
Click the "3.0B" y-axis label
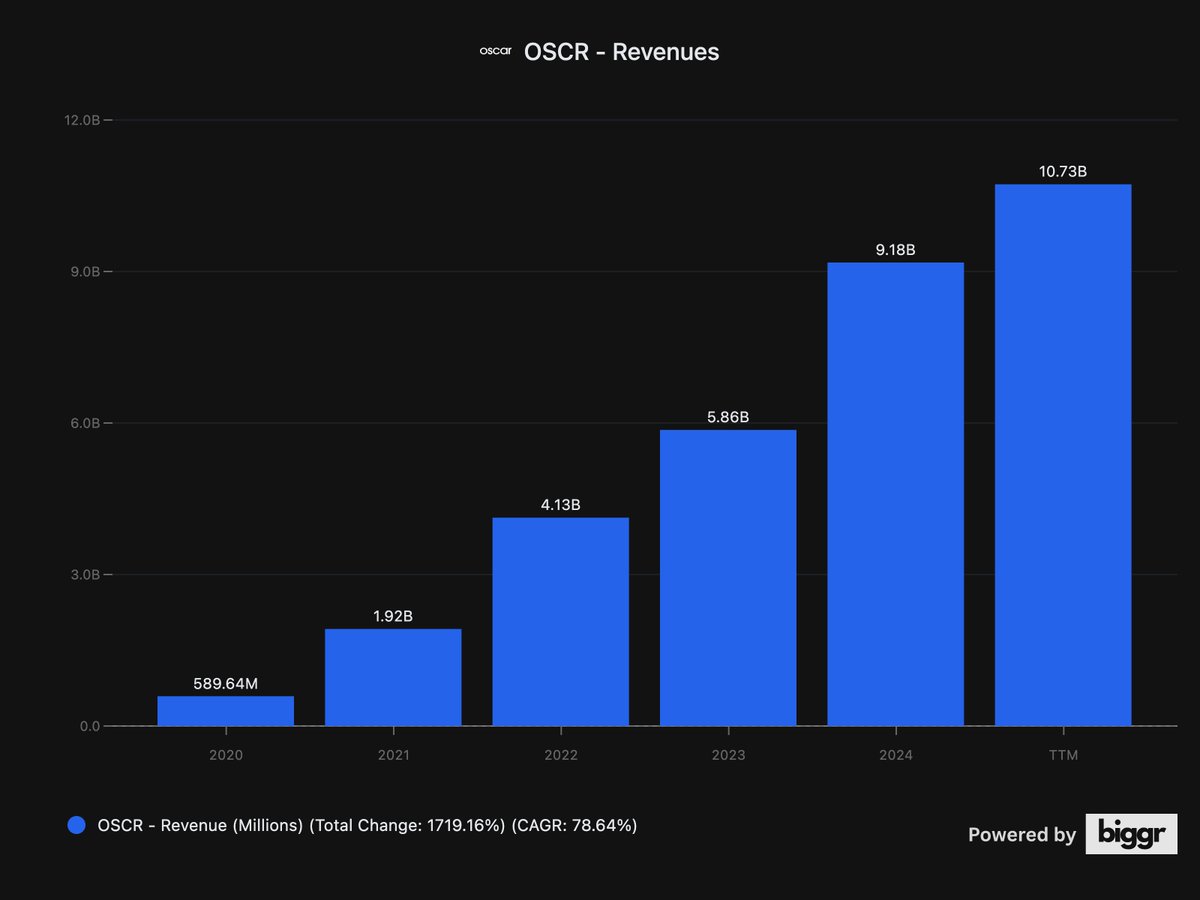(85, 575)
